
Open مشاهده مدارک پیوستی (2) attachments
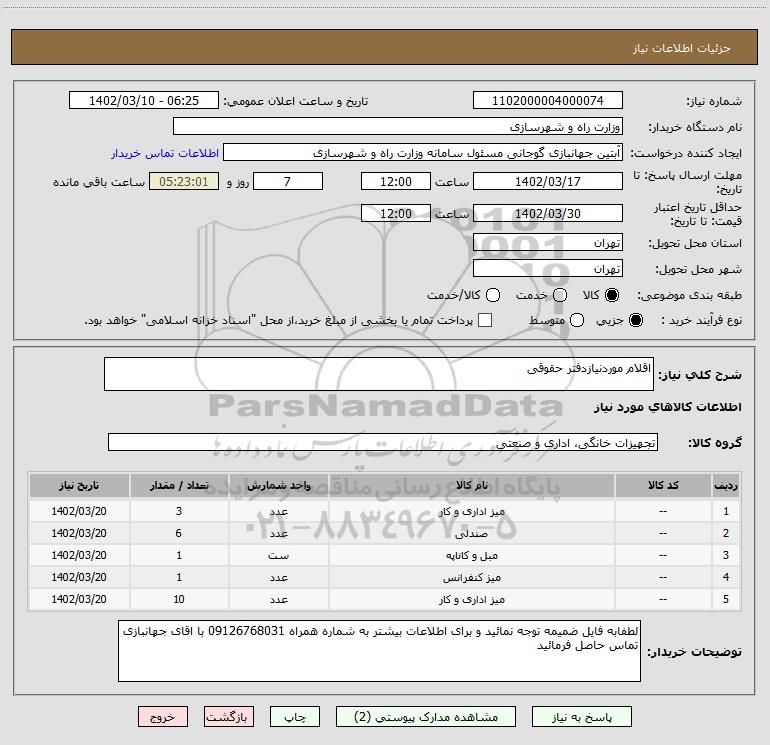[426, 717]
